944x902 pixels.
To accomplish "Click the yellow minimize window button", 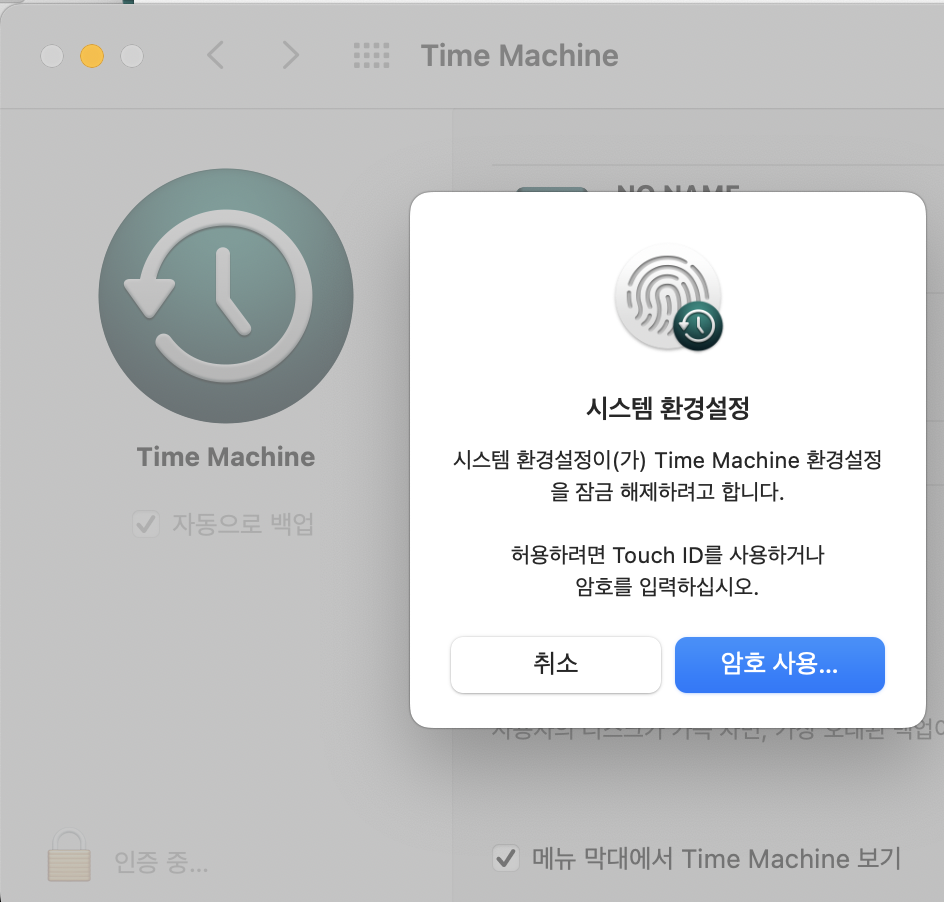I will pyautogui.click(x=92, y=56).
